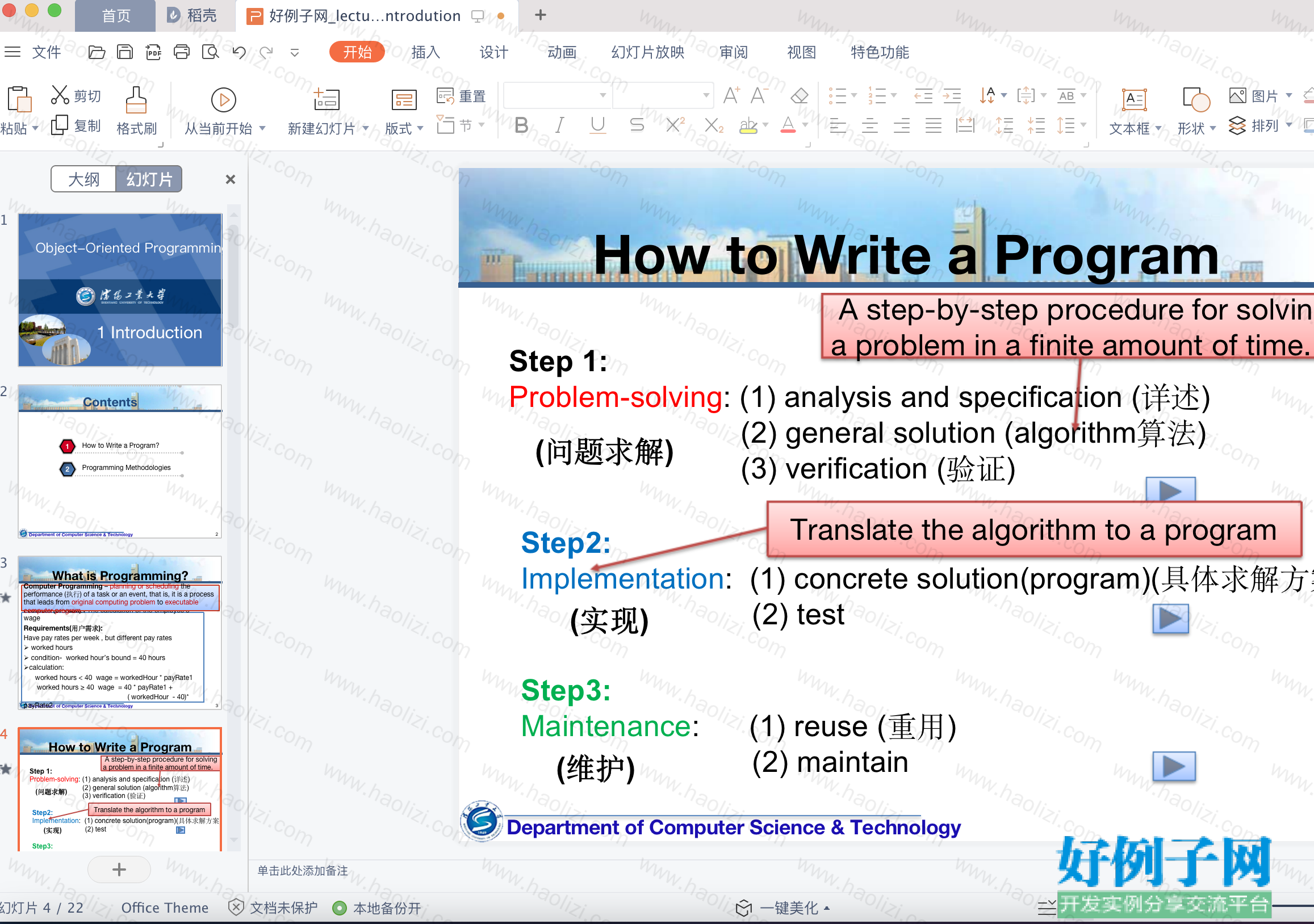Viewport: 1314px width, 924px height.
Task: Click the Undo arrow icon
Action: coord(239,52)
